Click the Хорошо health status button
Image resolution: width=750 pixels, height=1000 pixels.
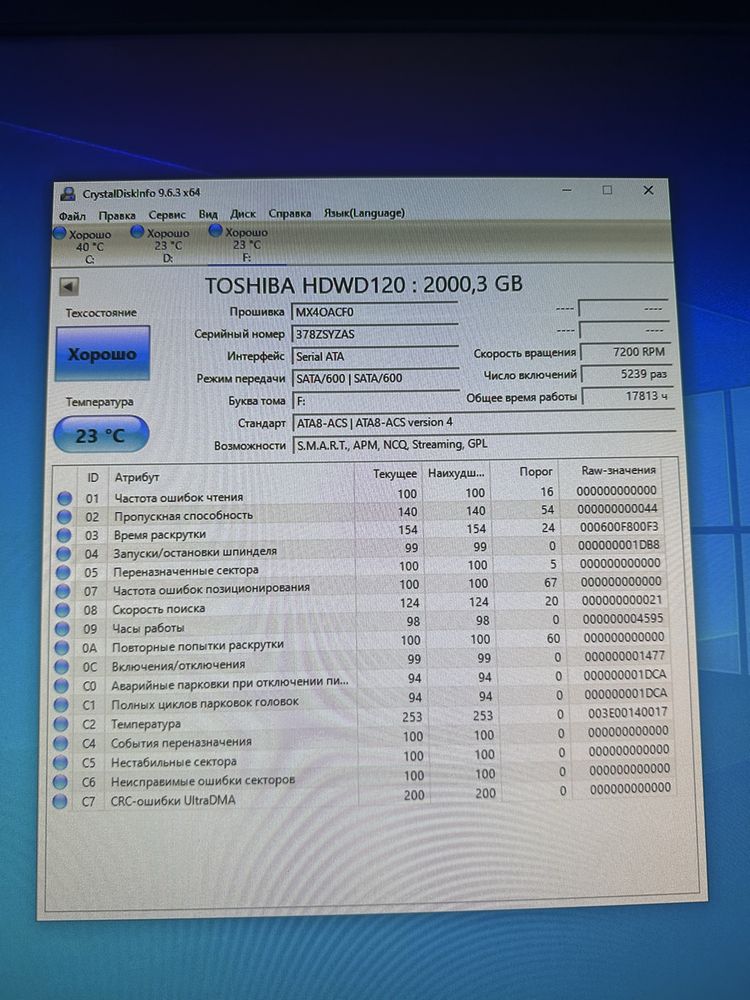(x=102, y=354)
